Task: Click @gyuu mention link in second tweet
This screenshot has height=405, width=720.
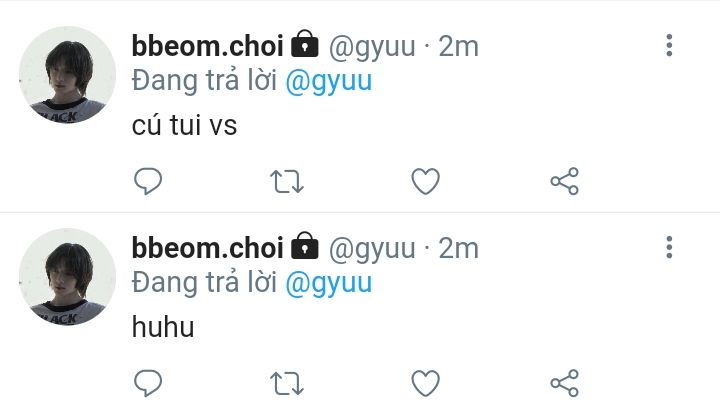Action: pyautogui.click(x=329, y=284)
